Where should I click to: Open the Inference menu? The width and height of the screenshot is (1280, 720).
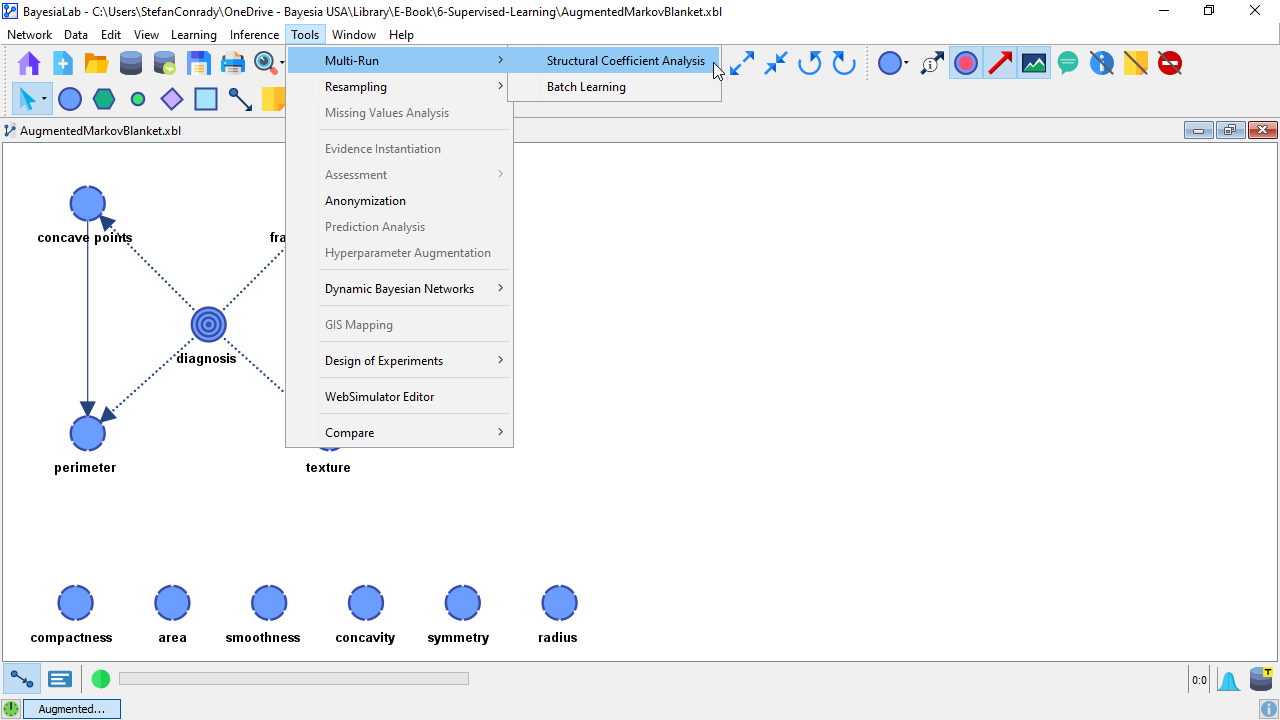click(254, 35)
